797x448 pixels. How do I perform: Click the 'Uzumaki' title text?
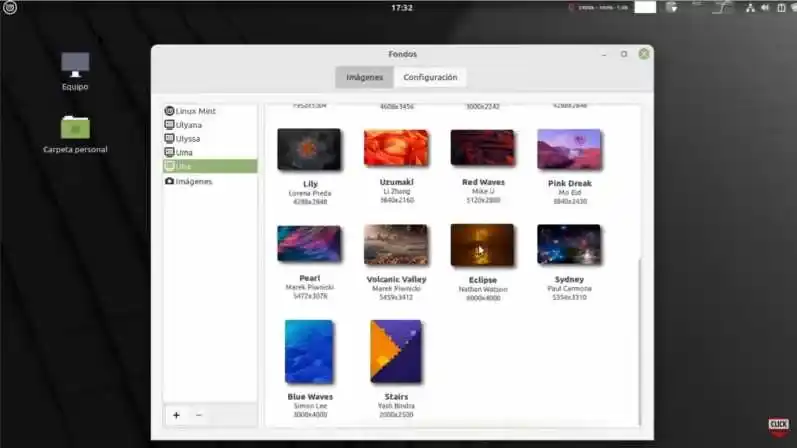coord(396,182)
